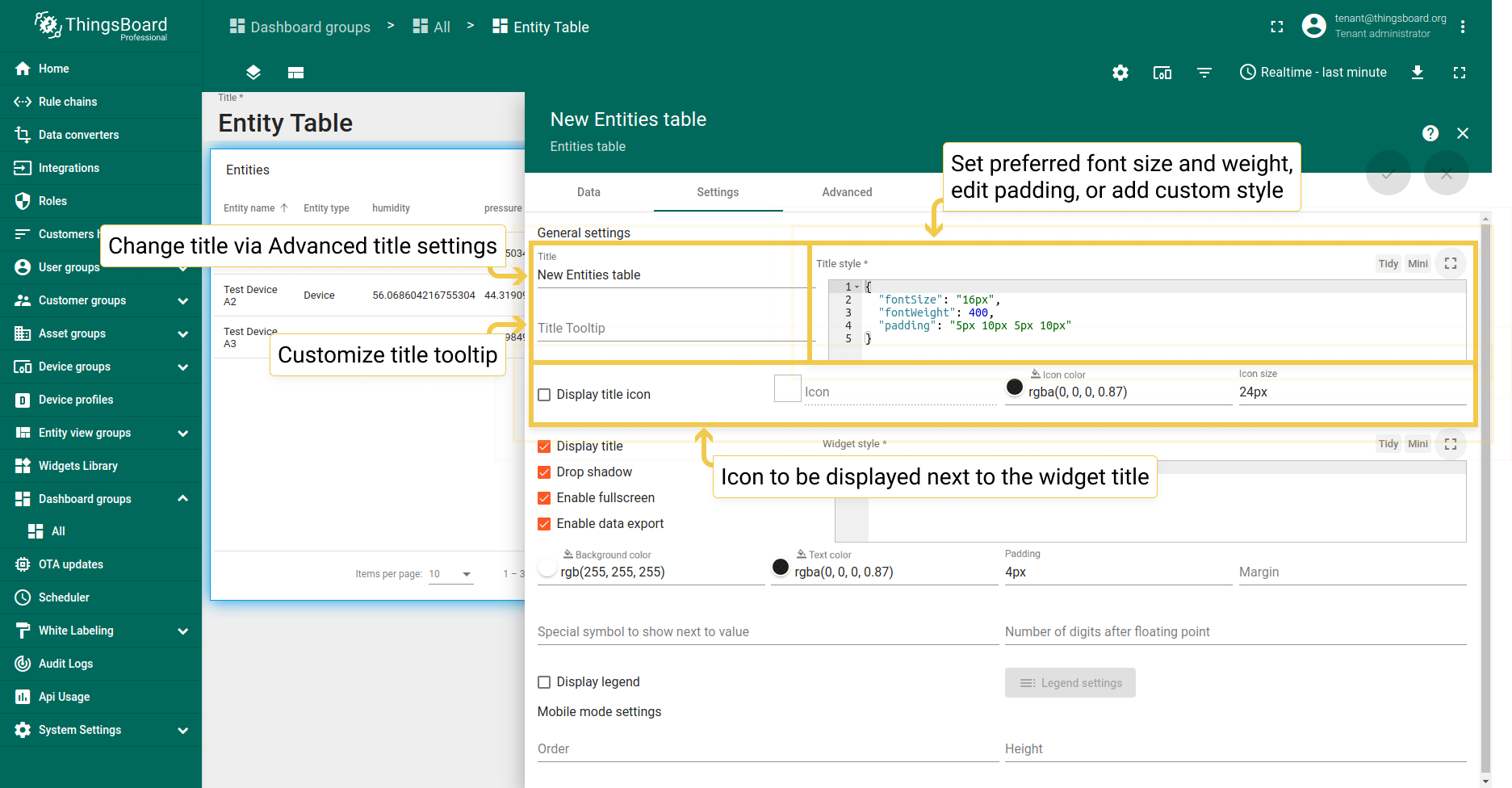Open the Scheduler page
The image size is (1512, 788).
coord(101,597)
